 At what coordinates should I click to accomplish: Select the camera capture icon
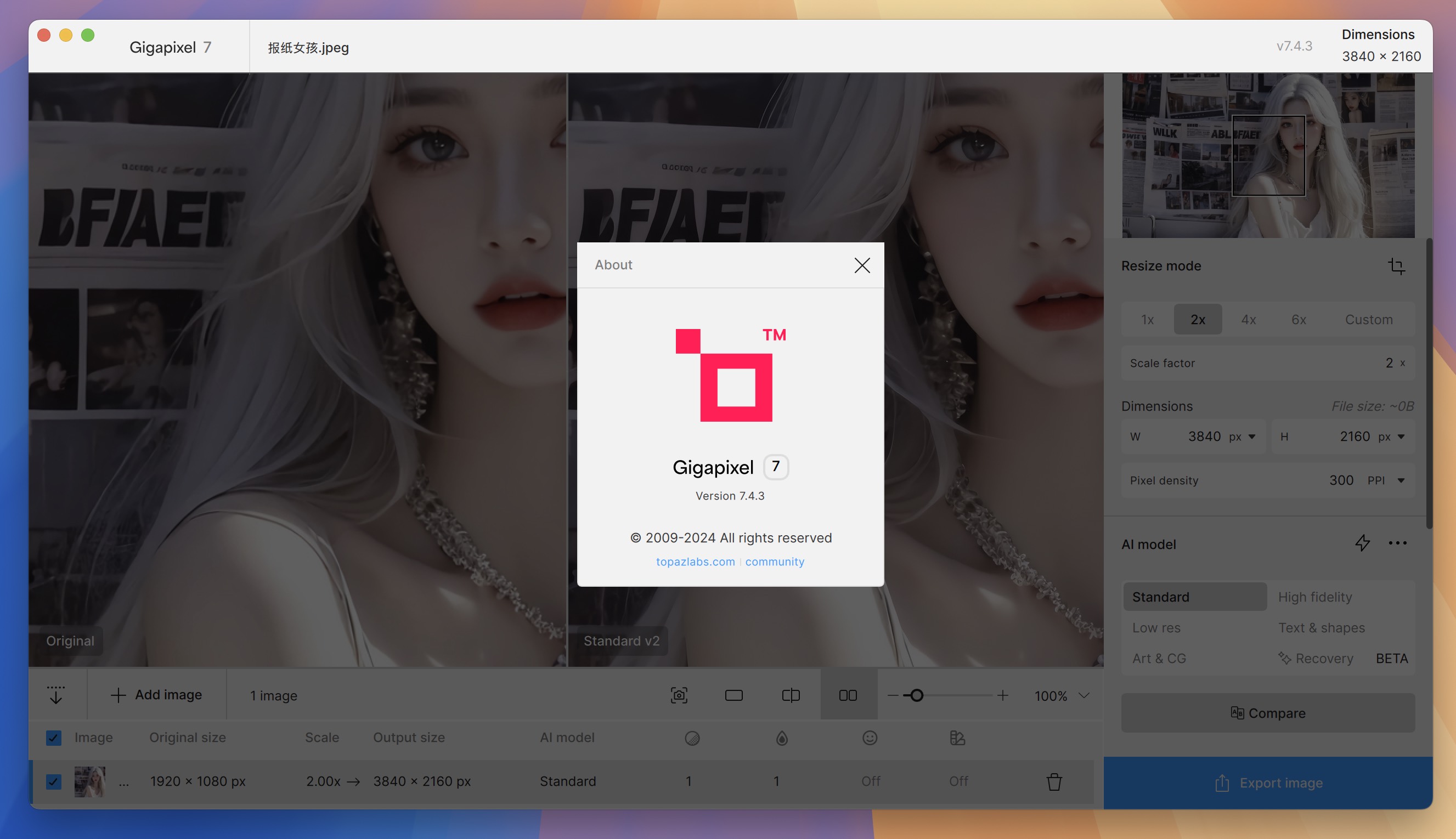[680, 696]
